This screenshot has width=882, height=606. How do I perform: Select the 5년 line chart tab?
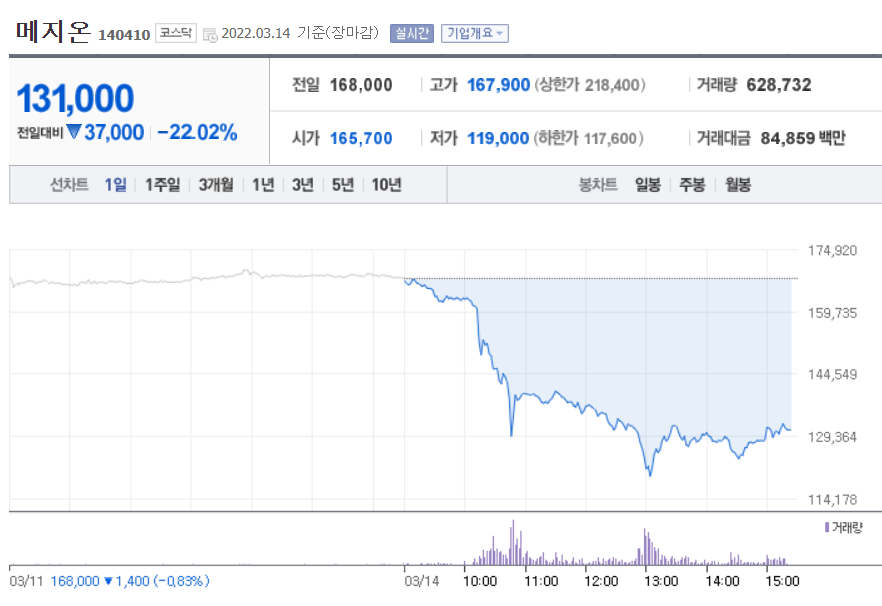point(343,185)
